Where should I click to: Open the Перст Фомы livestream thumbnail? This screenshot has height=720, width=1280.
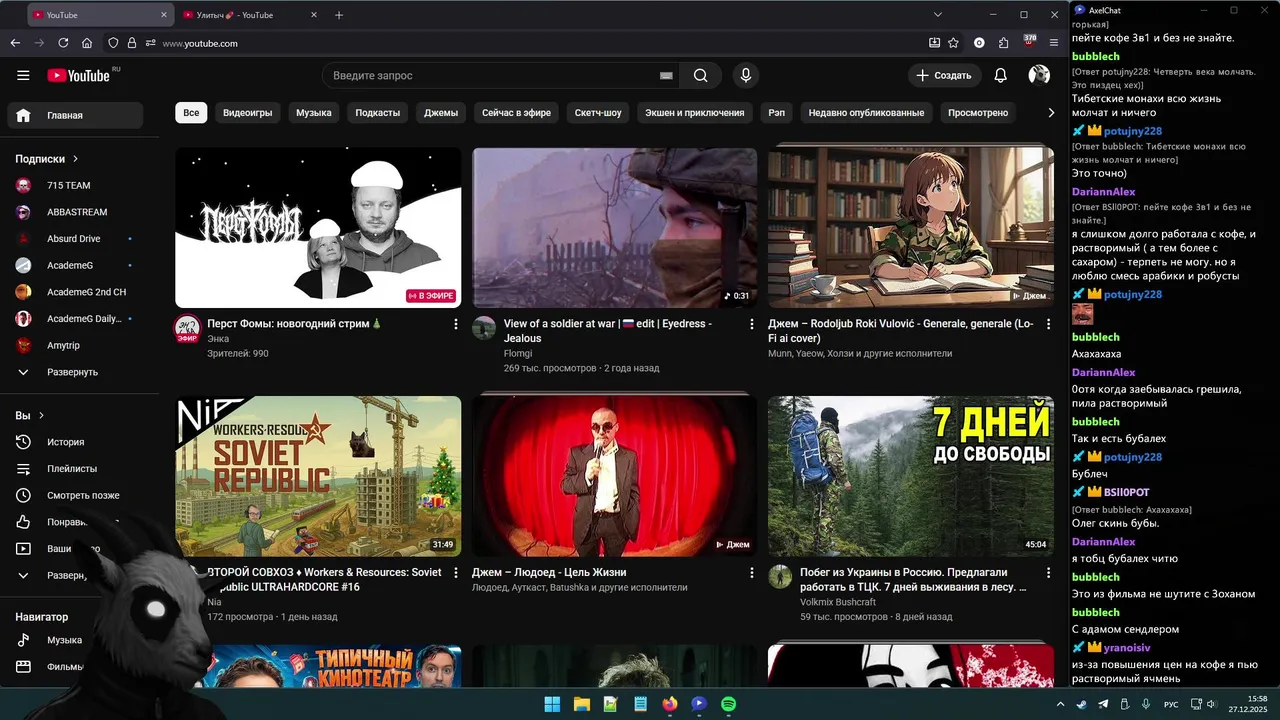pyautogui.click(x=318, y=228)
